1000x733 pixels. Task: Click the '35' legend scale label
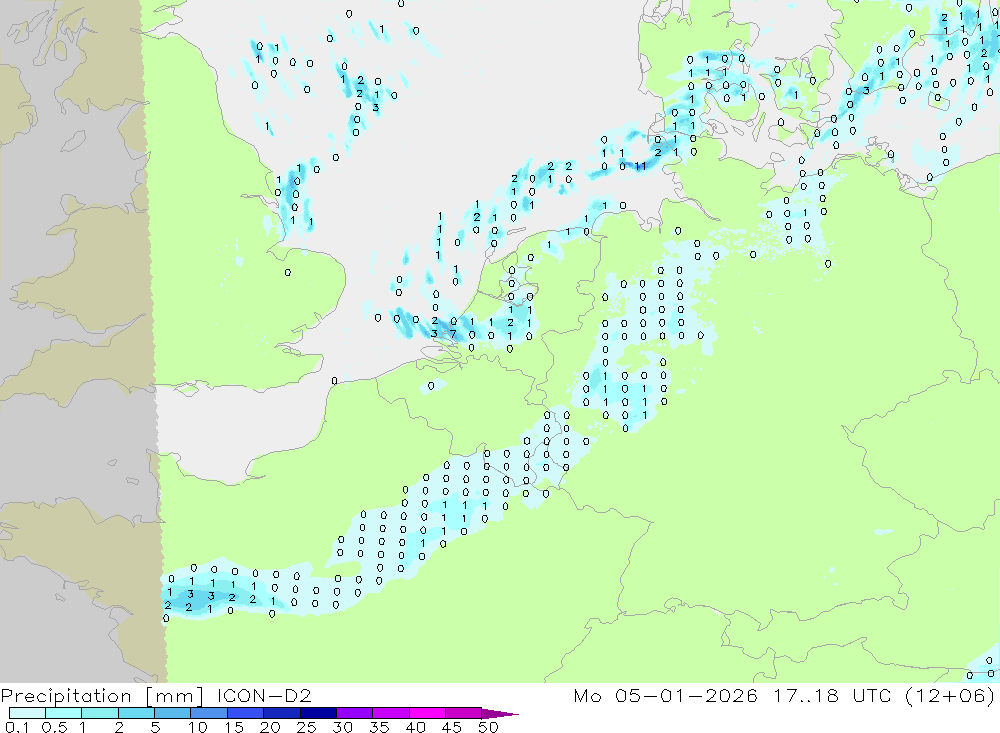coord(379,727)
